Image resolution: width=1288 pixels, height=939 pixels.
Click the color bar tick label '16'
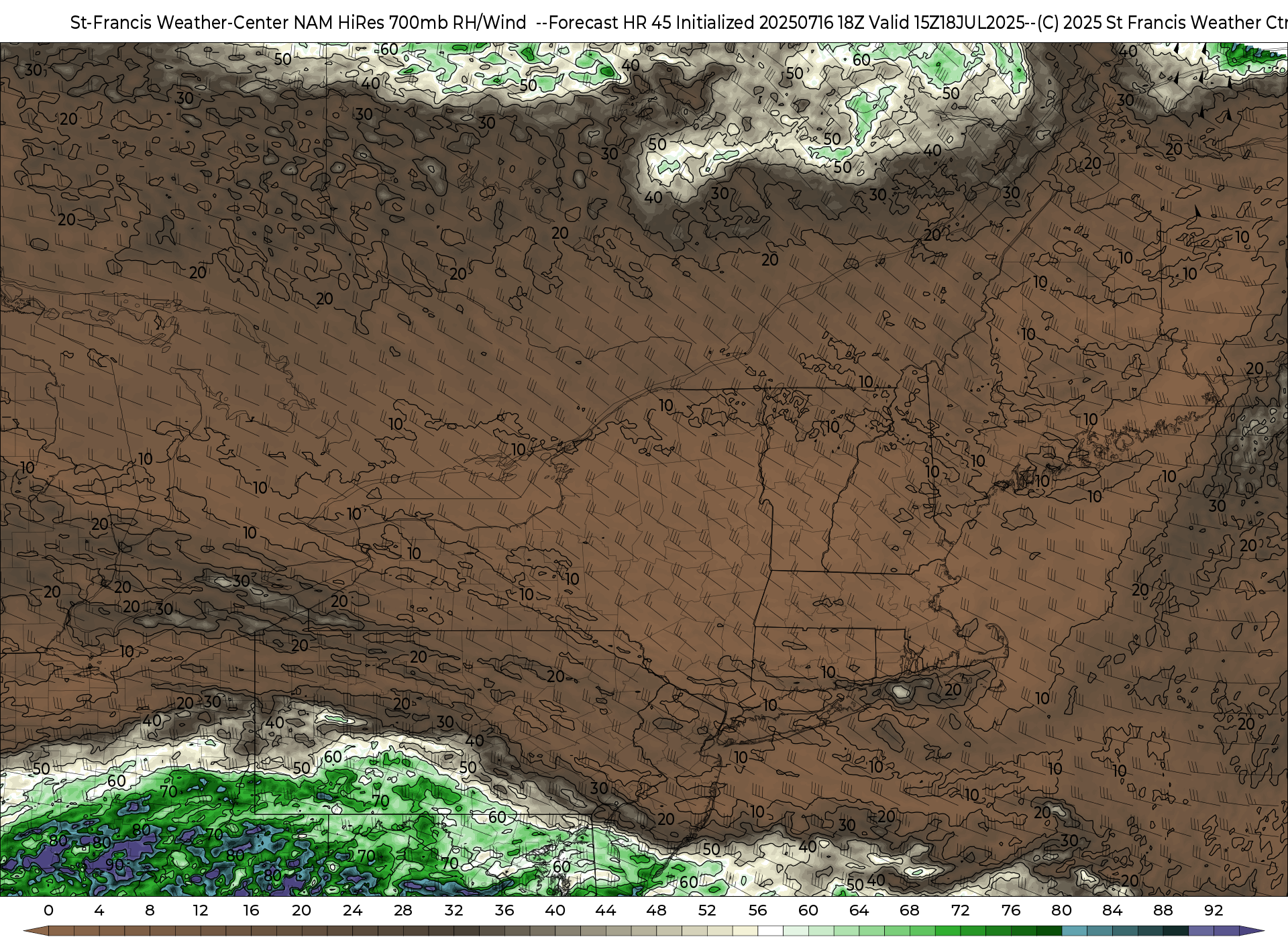(x=251, y=910)
